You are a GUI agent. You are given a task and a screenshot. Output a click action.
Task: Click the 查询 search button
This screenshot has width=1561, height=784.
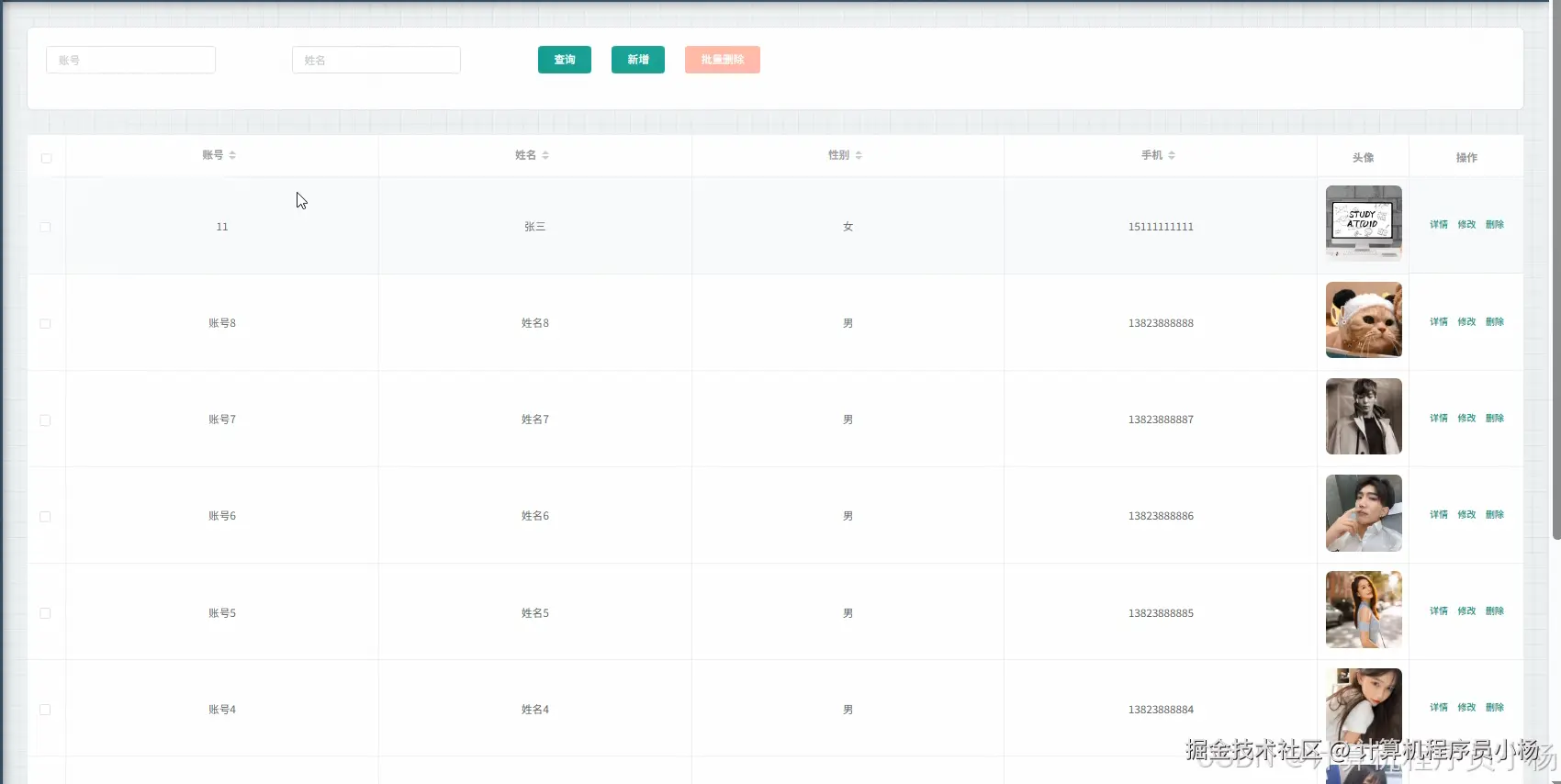coord(565,60)
